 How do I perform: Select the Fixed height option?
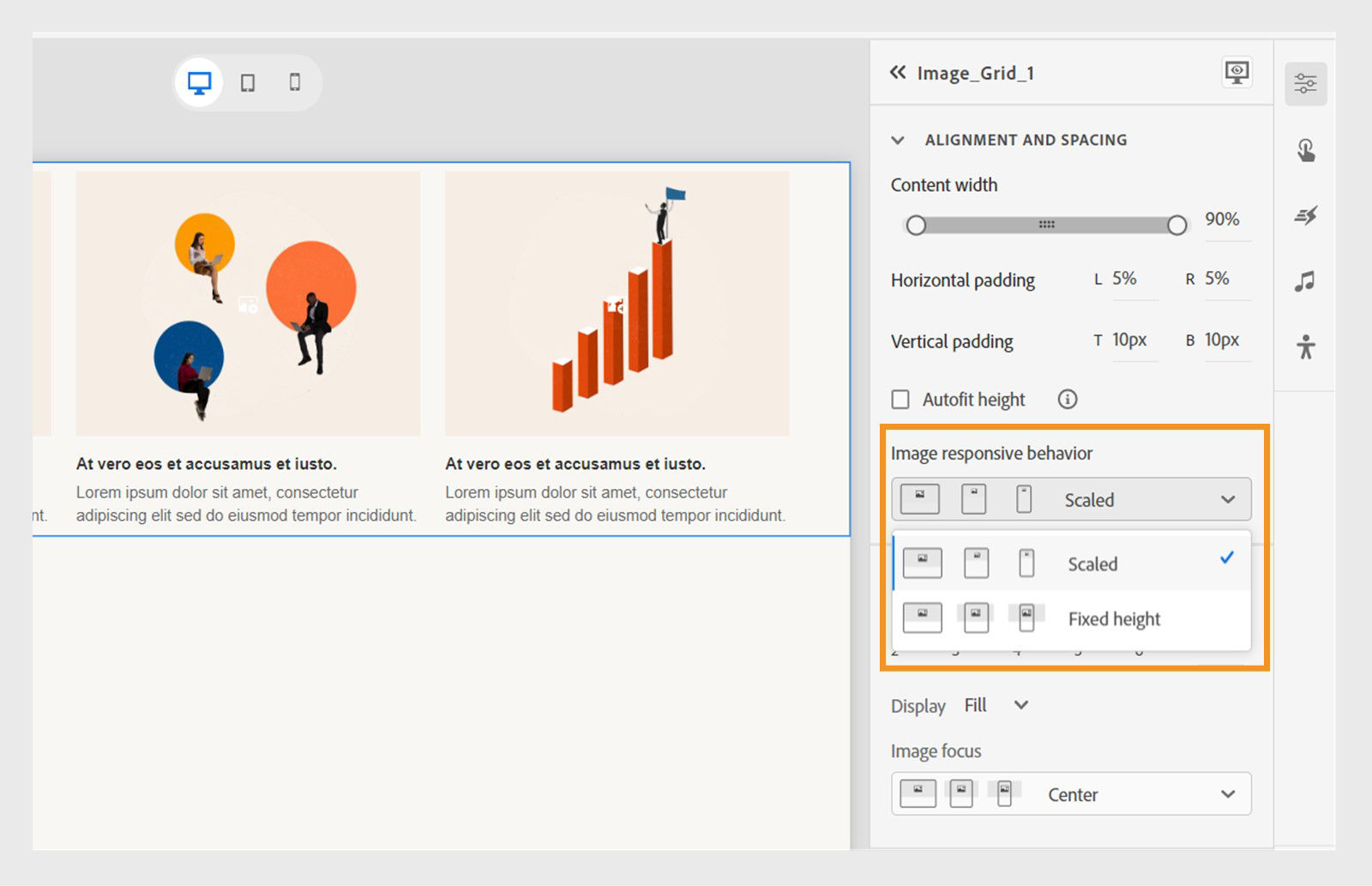click(1114, 618)
